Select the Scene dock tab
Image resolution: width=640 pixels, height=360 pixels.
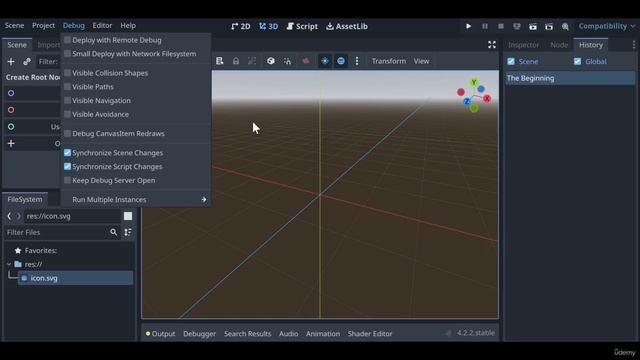(17, 45)
